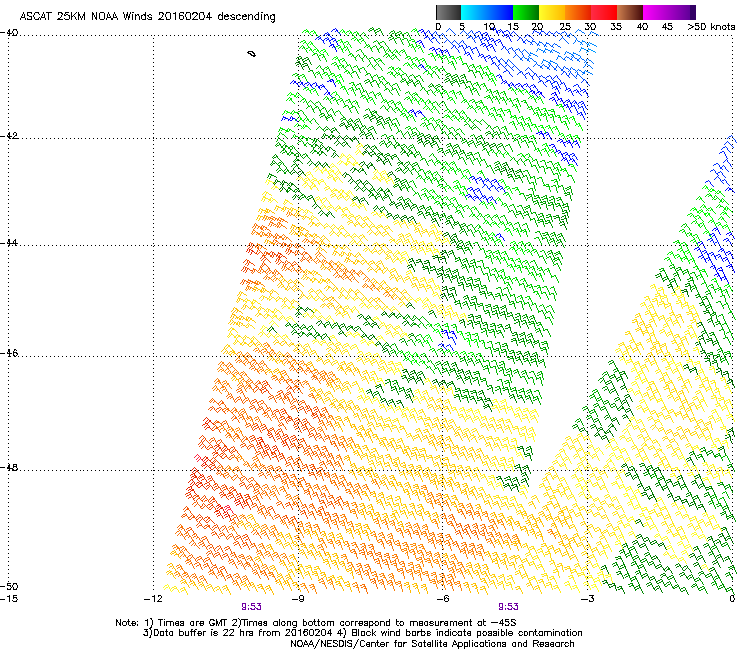The height and width of the screenshot is (650, 740).
Task: Click the -42 latitude axis label
Action: (9, 135)
